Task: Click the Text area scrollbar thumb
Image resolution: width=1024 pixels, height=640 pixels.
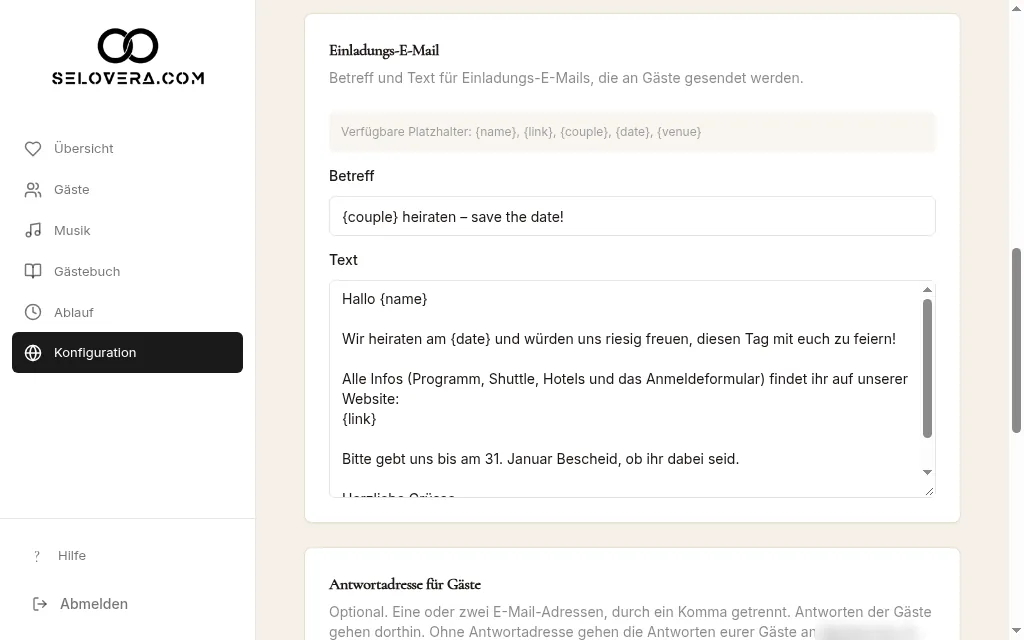Action: (x=927, y=368)
